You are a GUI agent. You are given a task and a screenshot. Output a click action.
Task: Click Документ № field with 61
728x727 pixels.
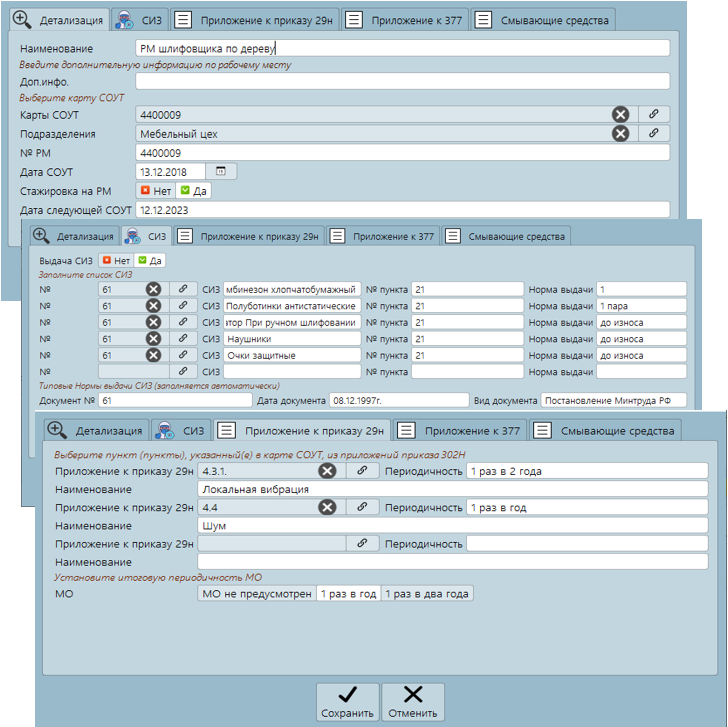(176, 400)
